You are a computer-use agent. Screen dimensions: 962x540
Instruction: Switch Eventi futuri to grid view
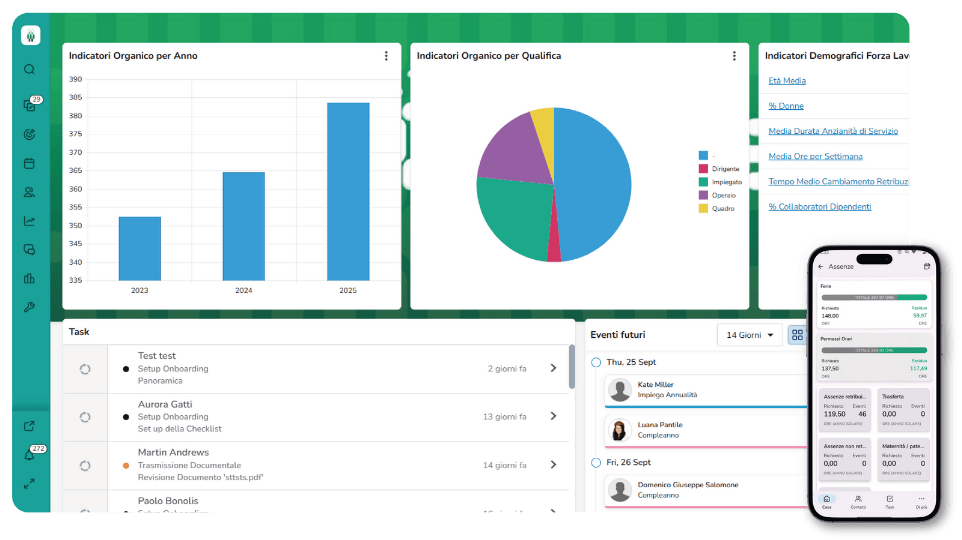point(797,335)
